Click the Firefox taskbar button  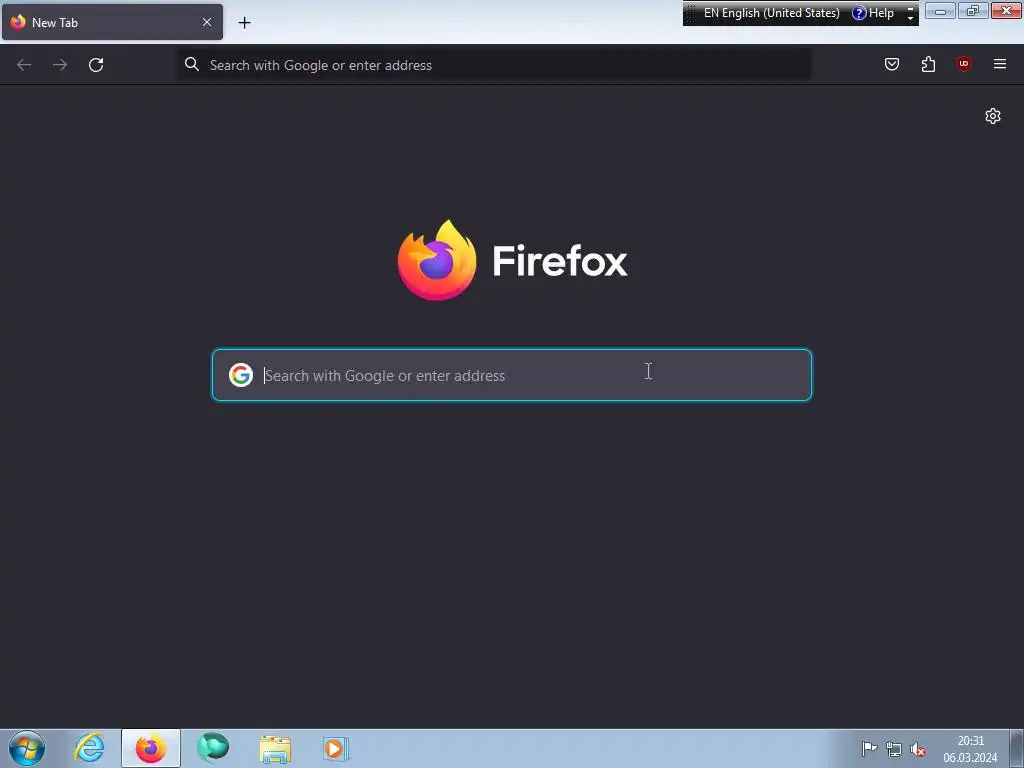click(151, 748)
